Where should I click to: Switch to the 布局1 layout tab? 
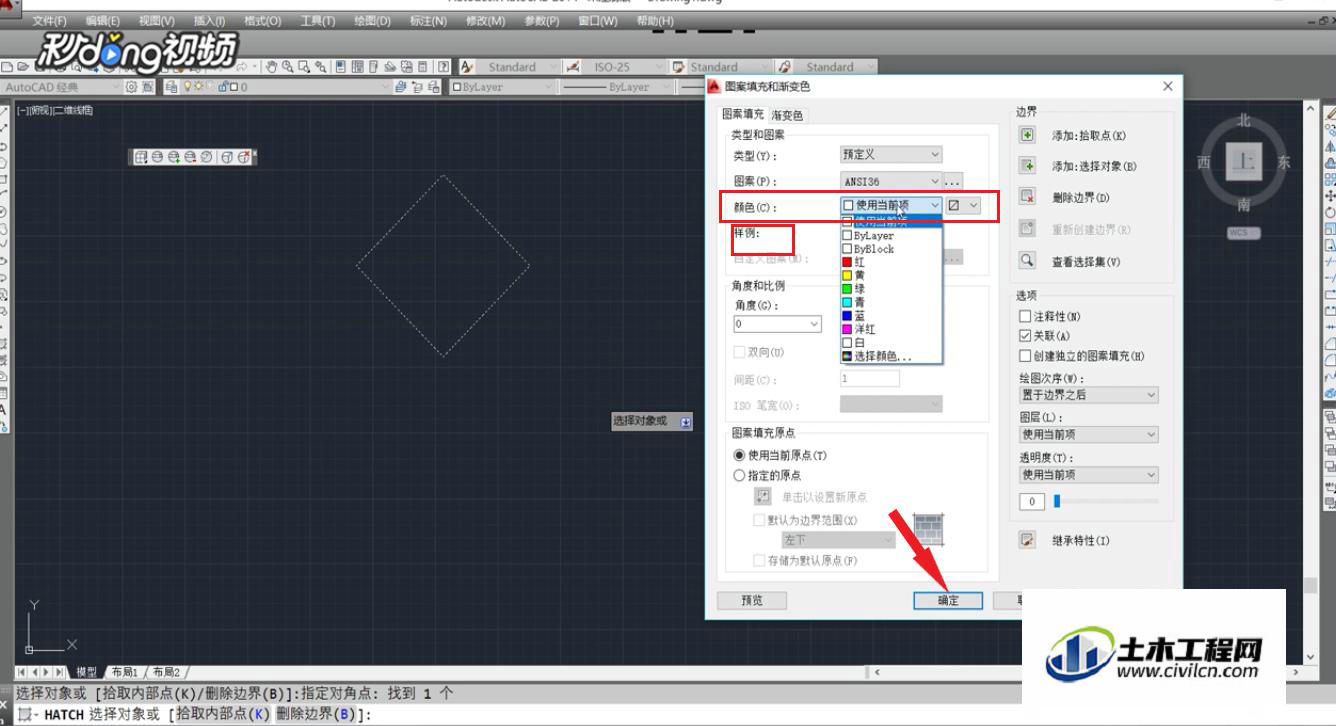pos(125,672)
